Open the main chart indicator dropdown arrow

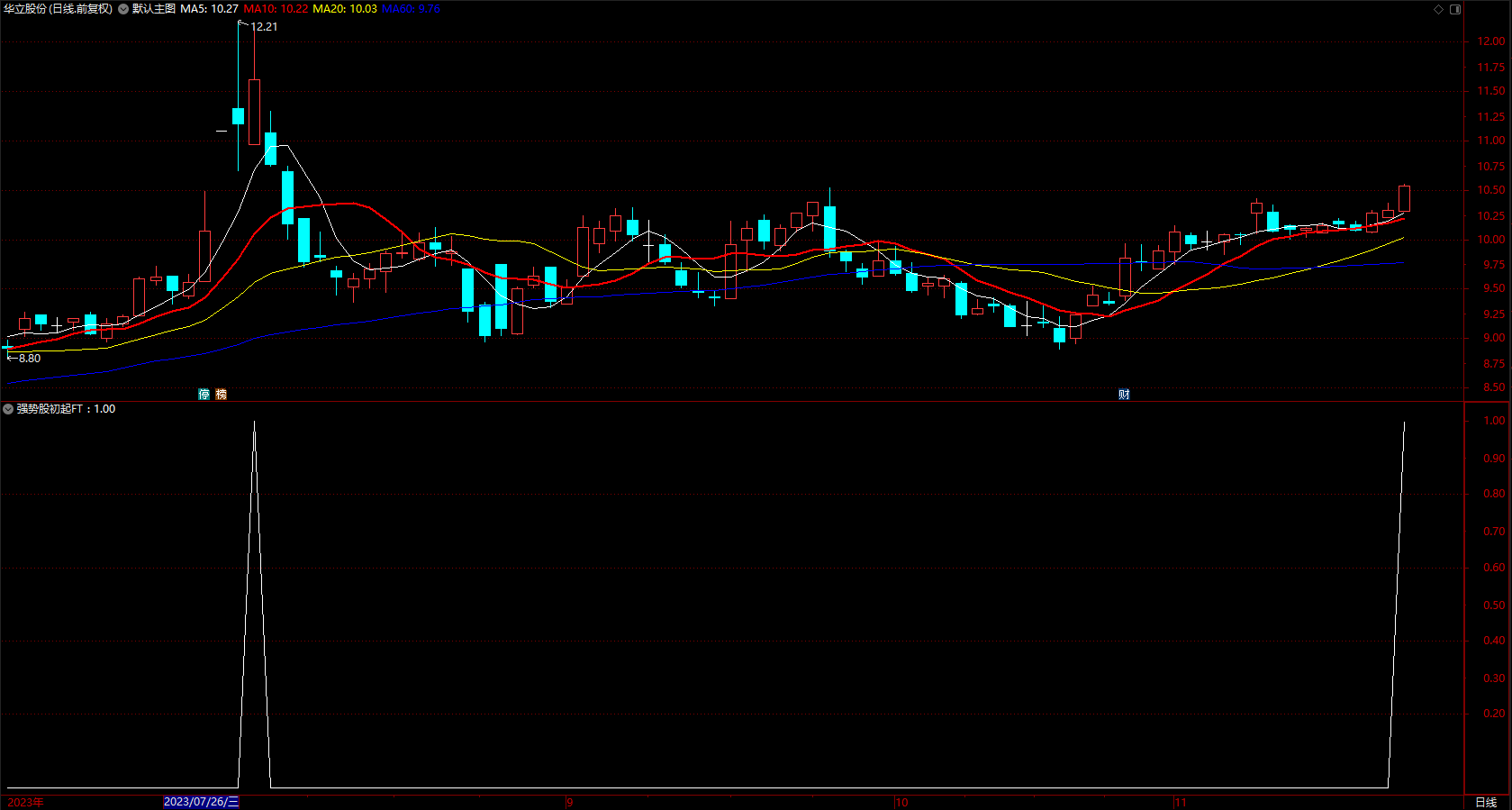point(123,9)
